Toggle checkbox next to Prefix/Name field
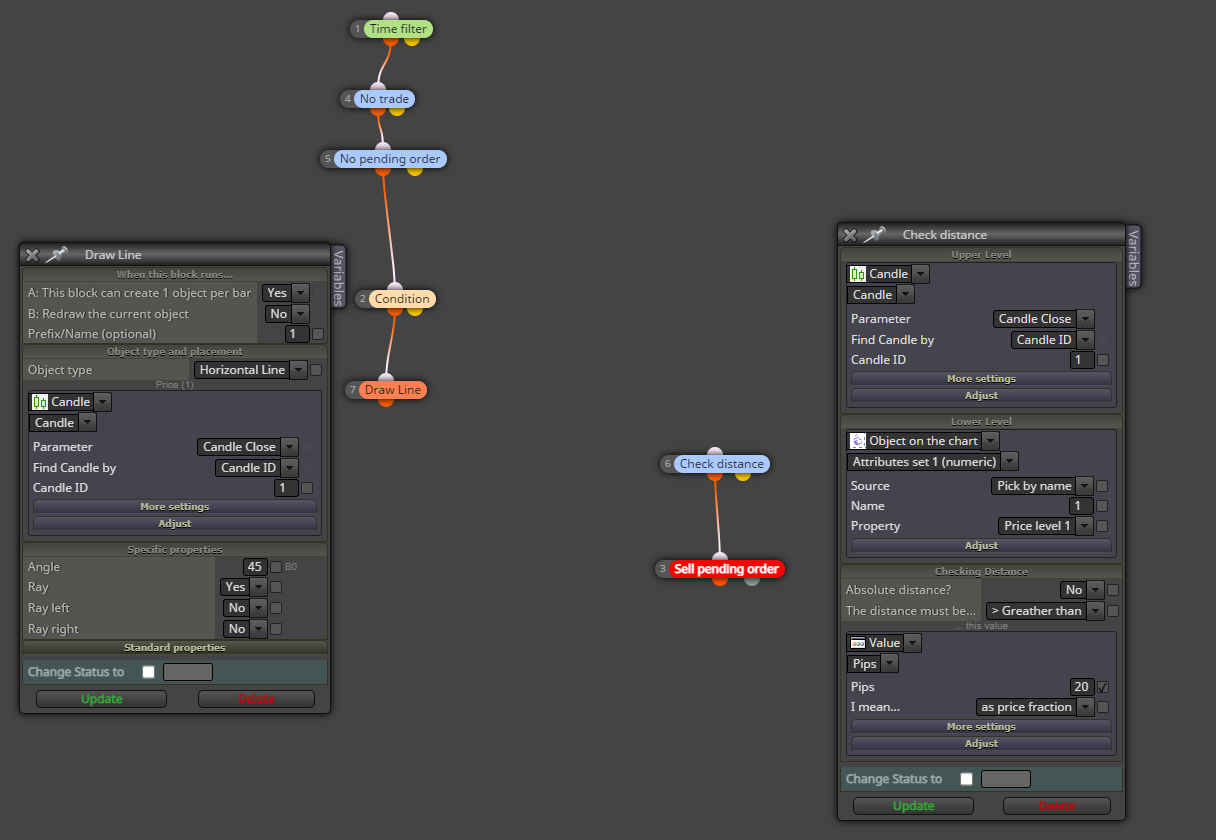The image size is (1220, 840). tap(318, 334)
